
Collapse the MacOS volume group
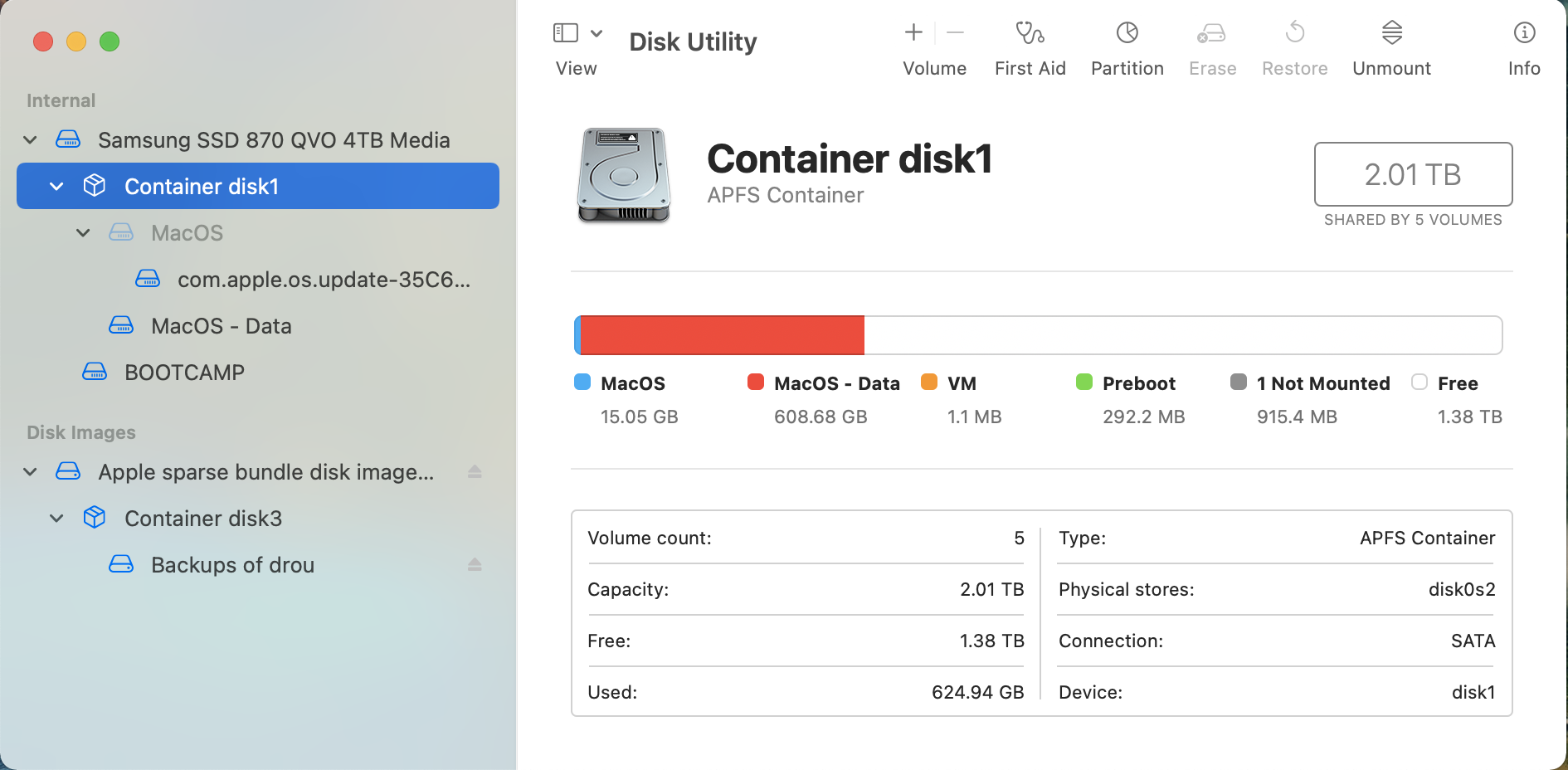[x=83, y=233]
